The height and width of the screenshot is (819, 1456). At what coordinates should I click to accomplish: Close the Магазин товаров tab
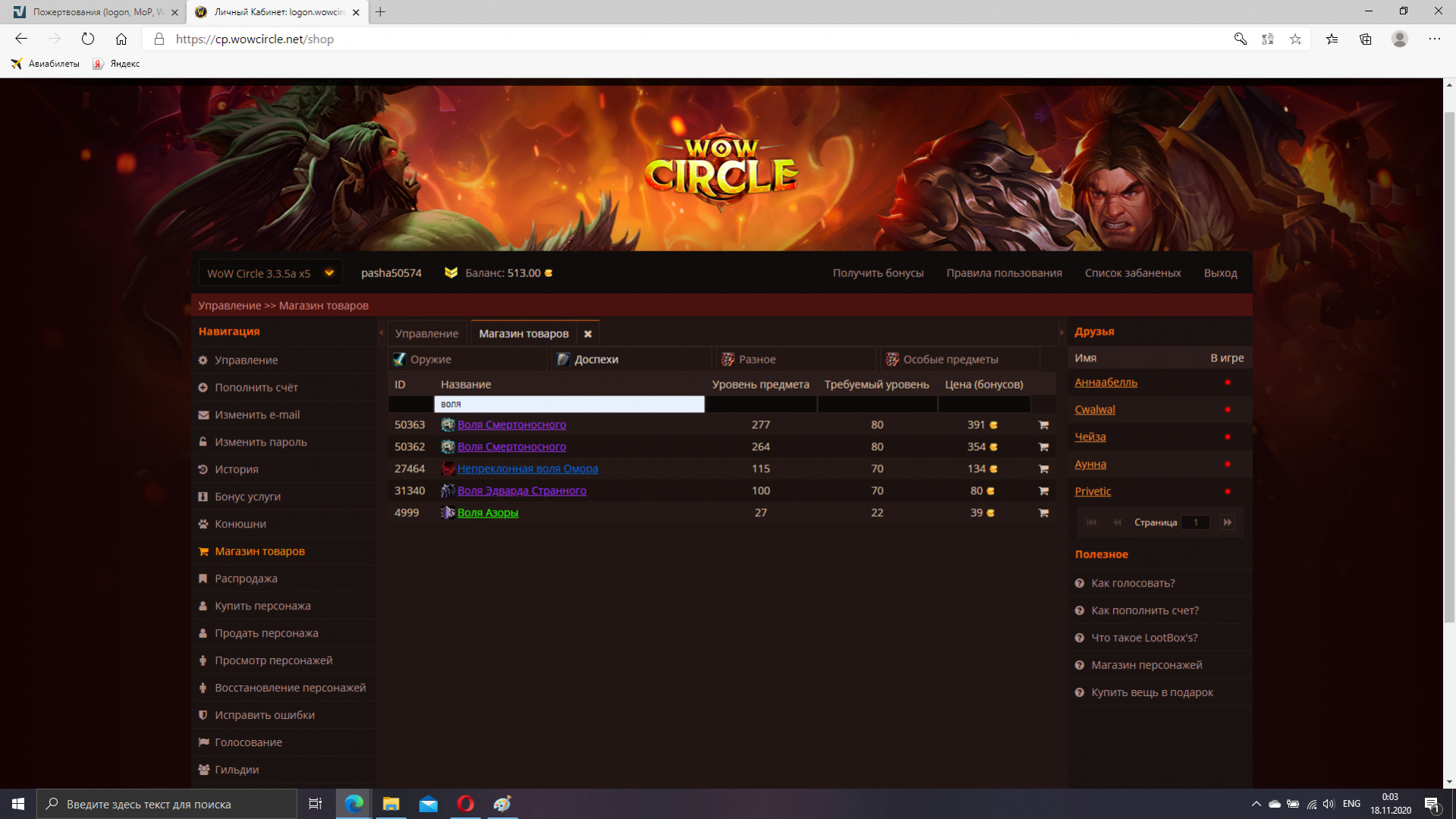pos(588,334)
